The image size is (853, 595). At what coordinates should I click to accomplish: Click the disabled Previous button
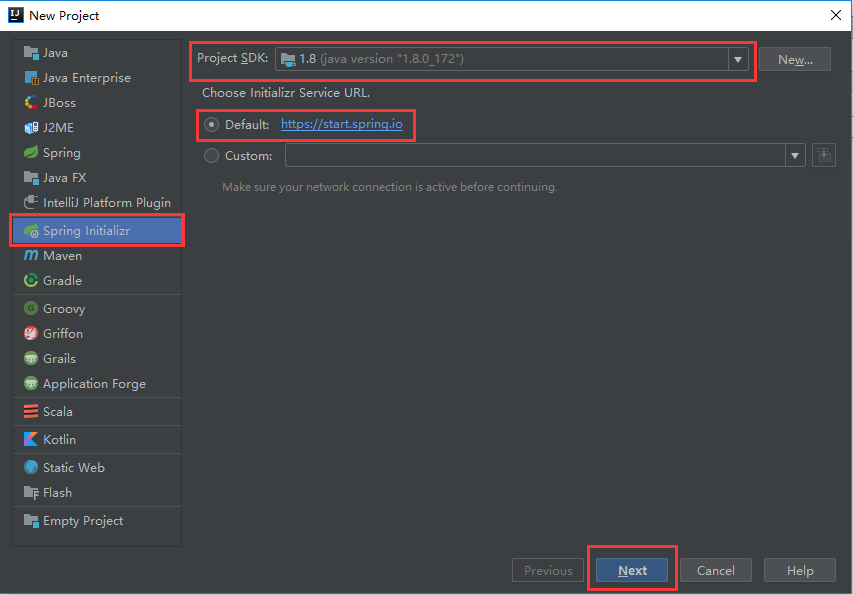(x=548, y=570)
